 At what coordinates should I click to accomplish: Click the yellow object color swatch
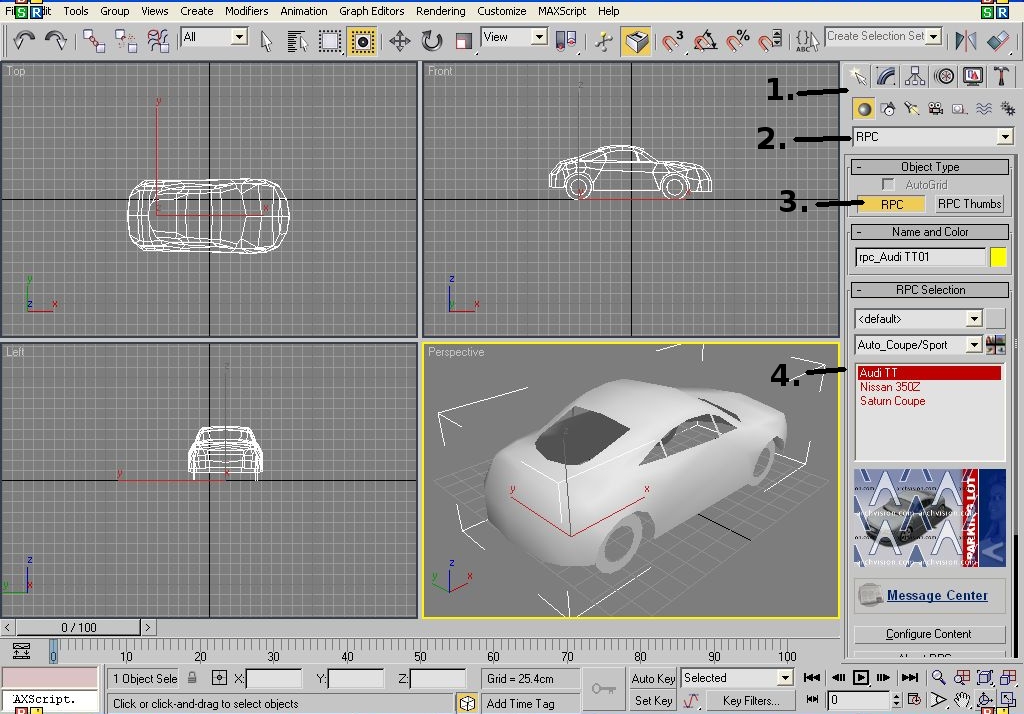998,257
